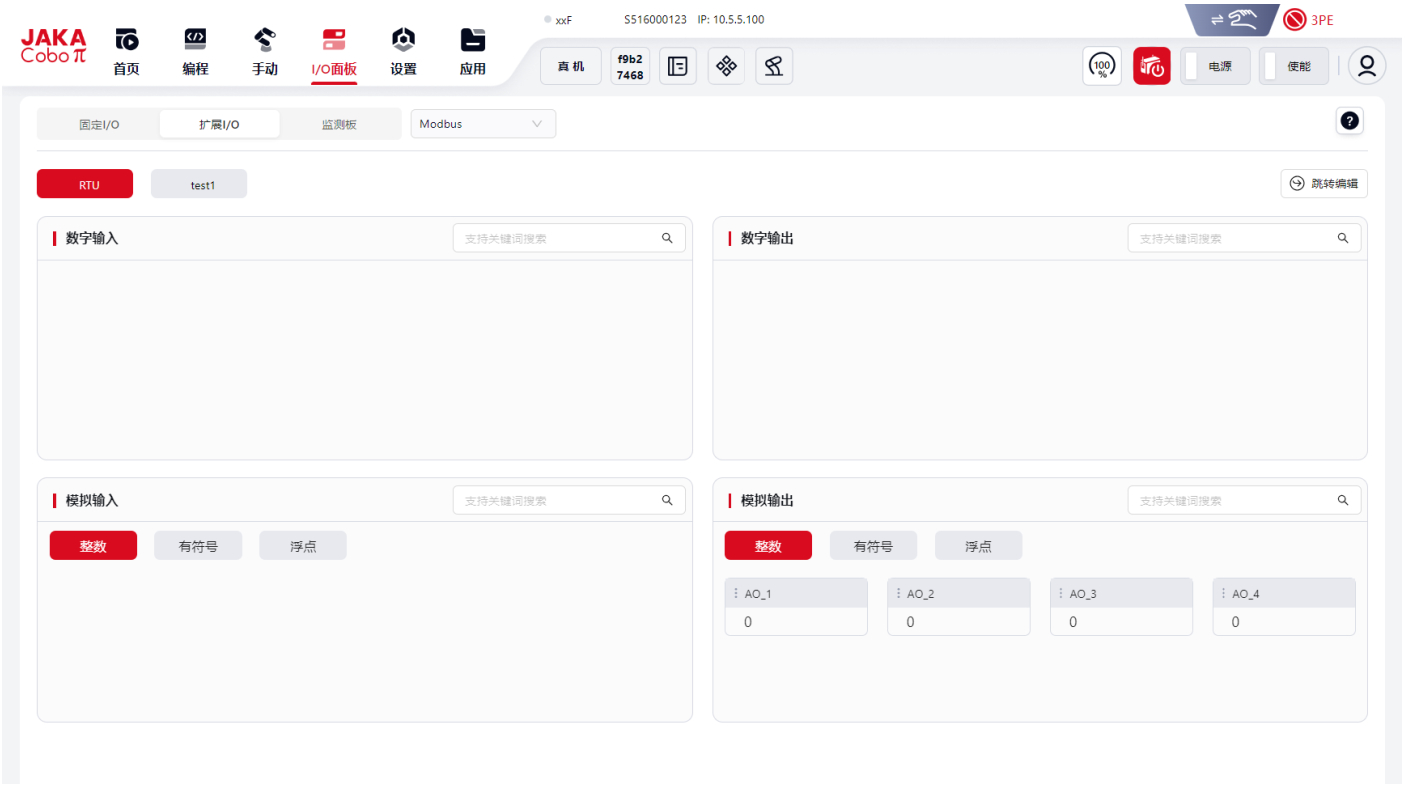Screen dimensions: 1409x803
Task: Select the test1 device button
Action: click(199, 185)
